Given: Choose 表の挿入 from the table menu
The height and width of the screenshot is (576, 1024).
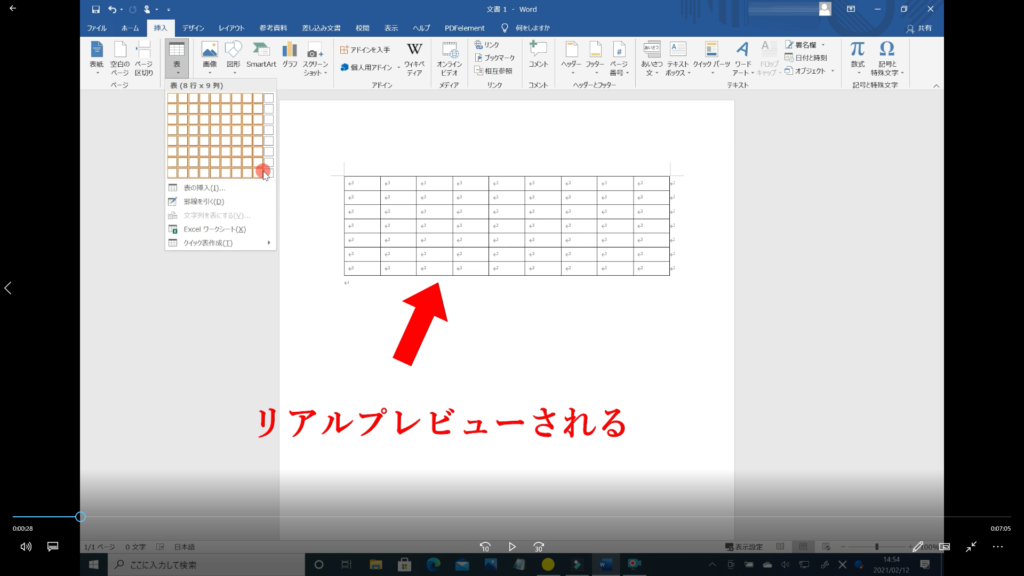Looking at the screenshot, I should 204,187.
